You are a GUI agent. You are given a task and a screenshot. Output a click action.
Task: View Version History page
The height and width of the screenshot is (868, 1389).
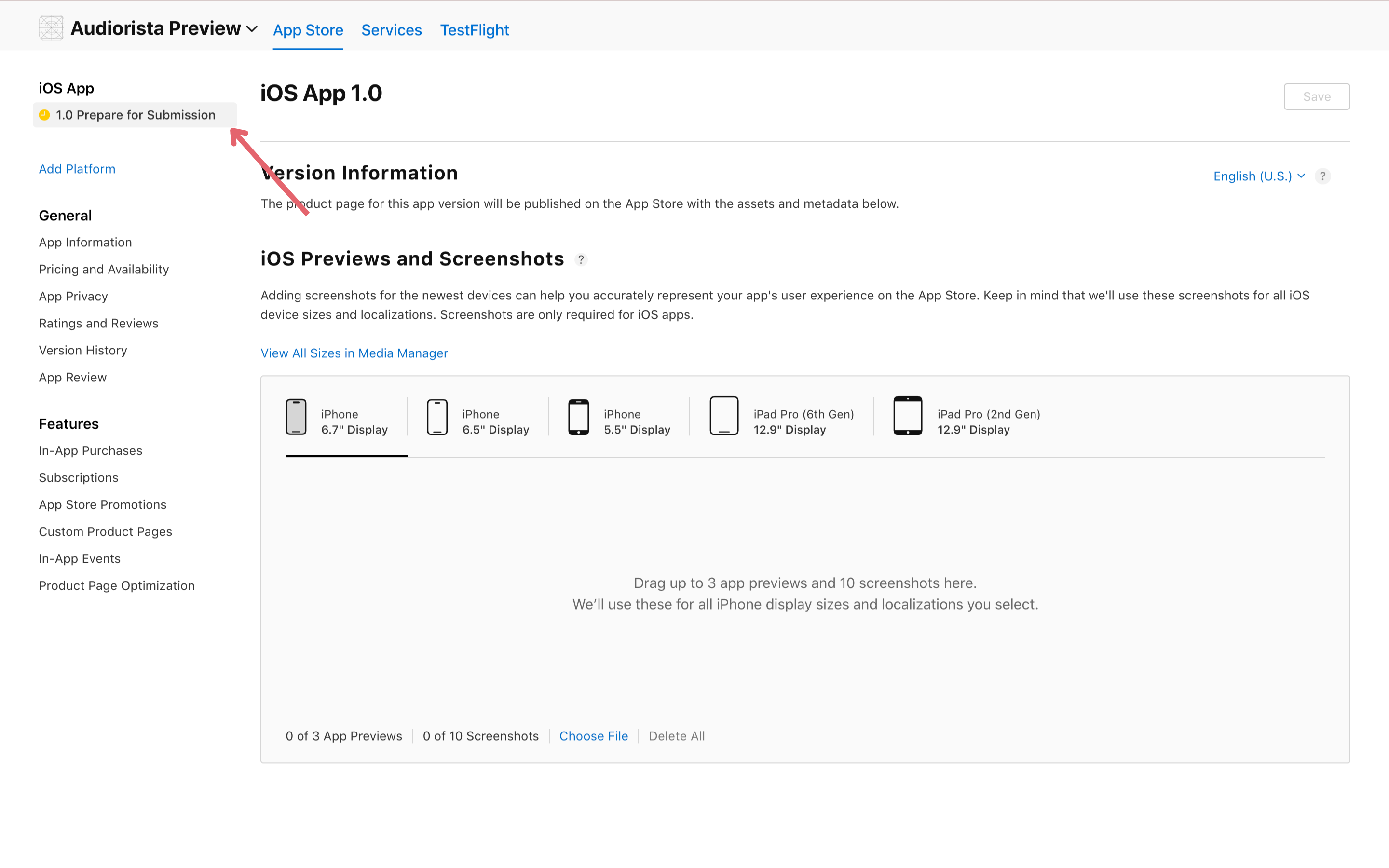coord(83,350)
